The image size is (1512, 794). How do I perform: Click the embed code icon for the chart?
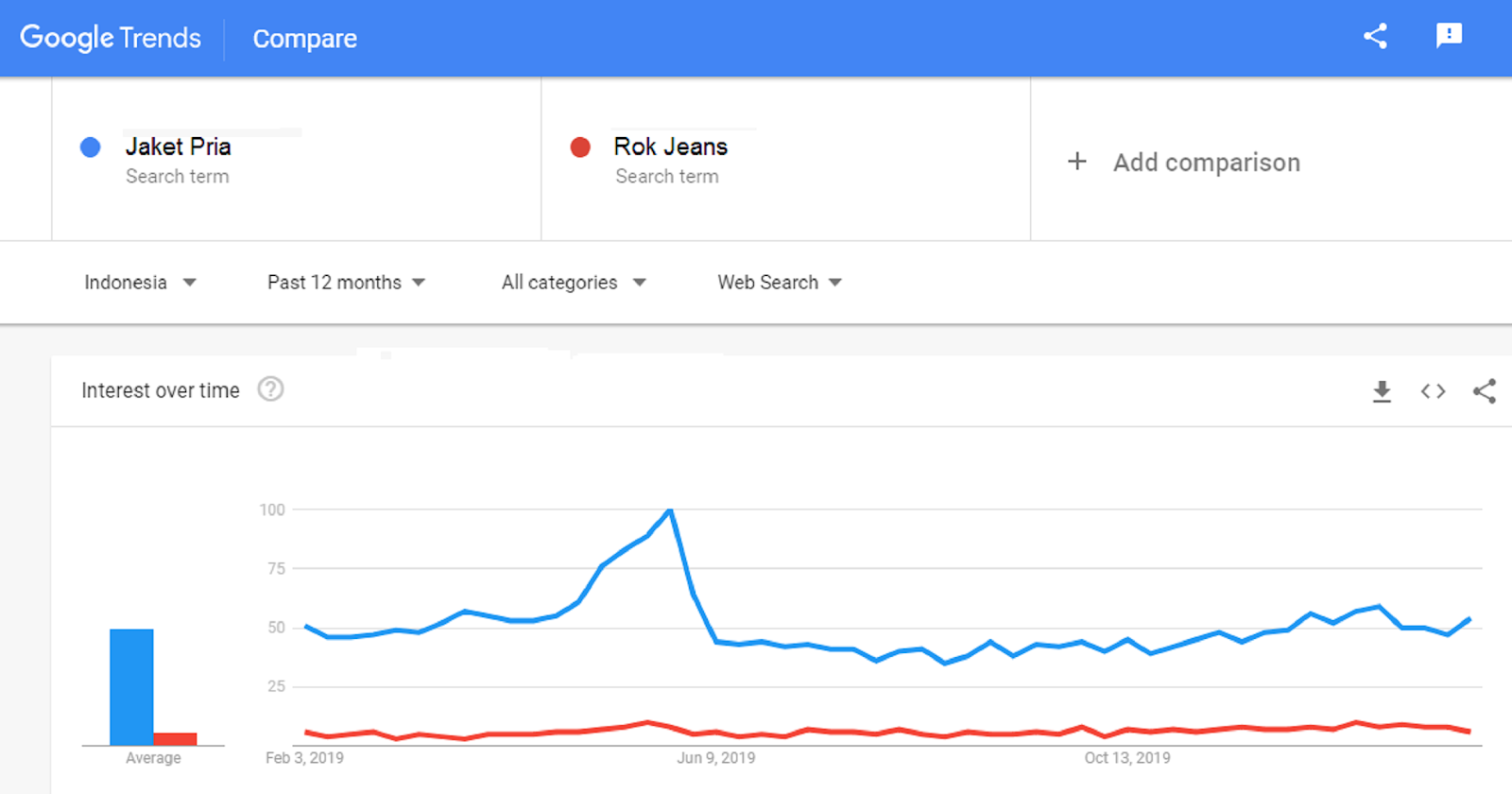click(1432, 390)
